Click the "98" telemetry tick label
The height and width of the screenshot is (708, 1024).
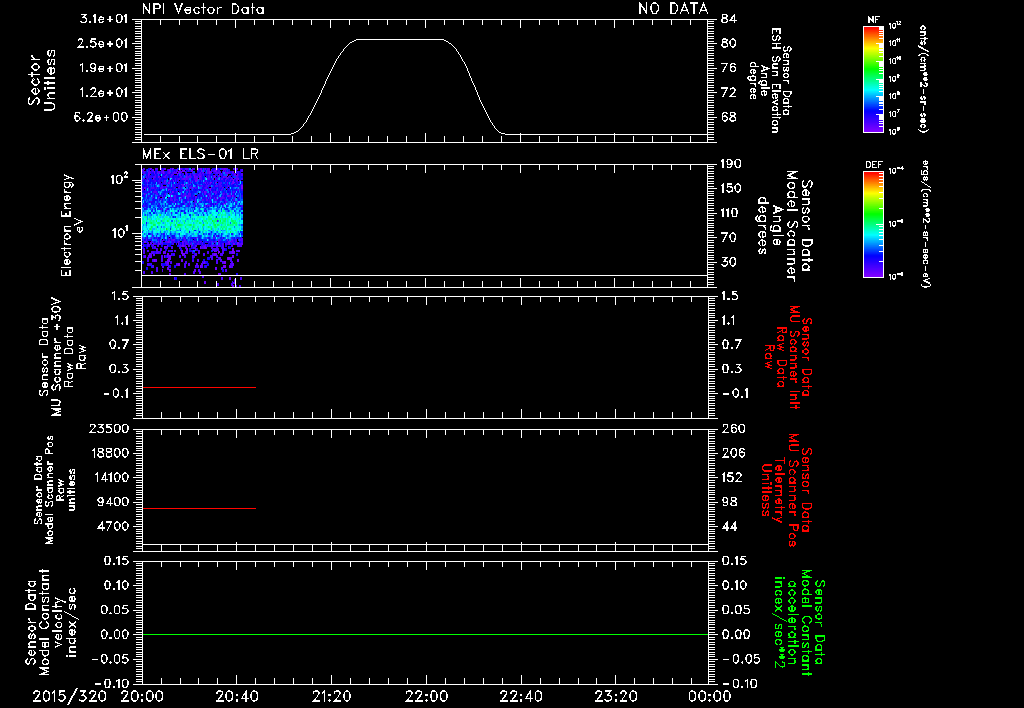[729, 502]
